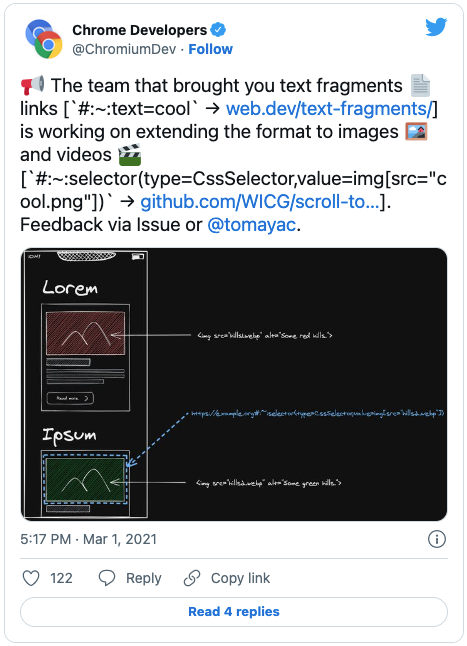467x646 pixels.
Task: Click the @ChromiumDev handle
Action: 124,49
